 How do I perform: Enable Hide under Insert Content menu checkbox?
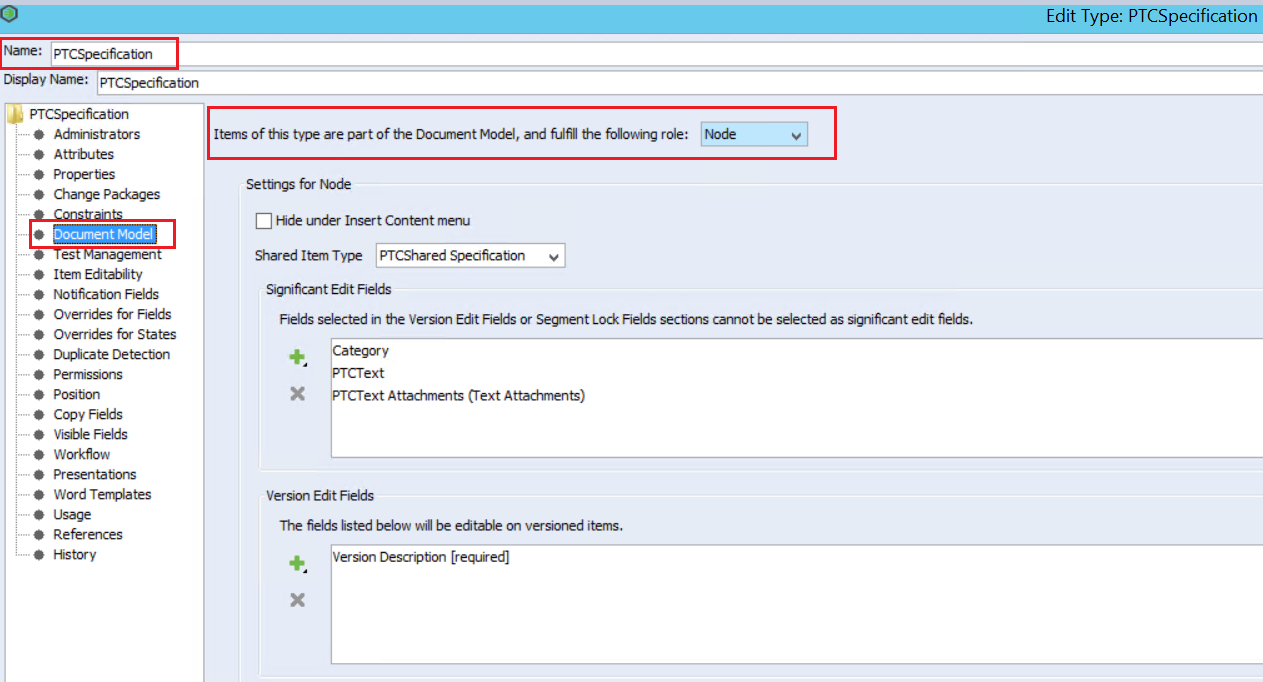(x=264, y=221)
